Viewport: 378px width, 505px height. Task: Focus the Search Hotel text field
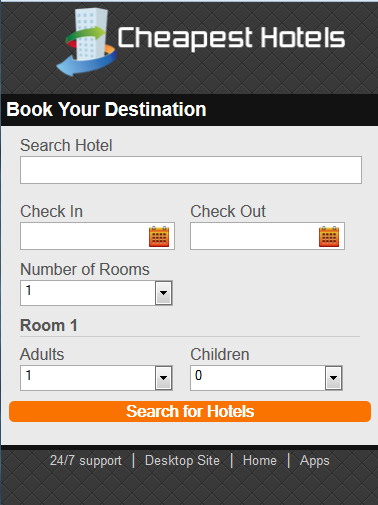(191, 170)
